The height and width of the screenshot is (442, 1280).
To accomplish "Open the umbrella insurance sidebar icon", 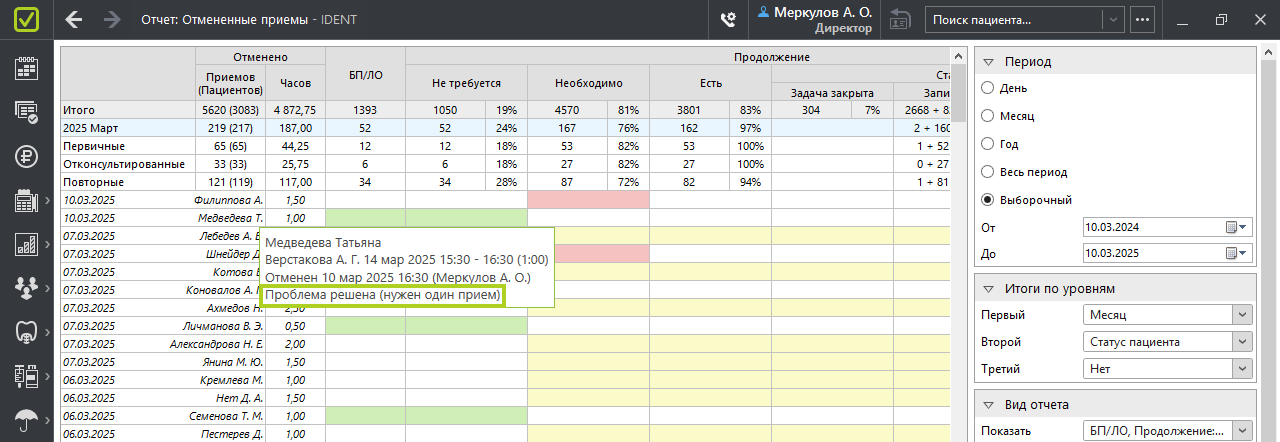I will pyautogui.click(x=26, y=419).
